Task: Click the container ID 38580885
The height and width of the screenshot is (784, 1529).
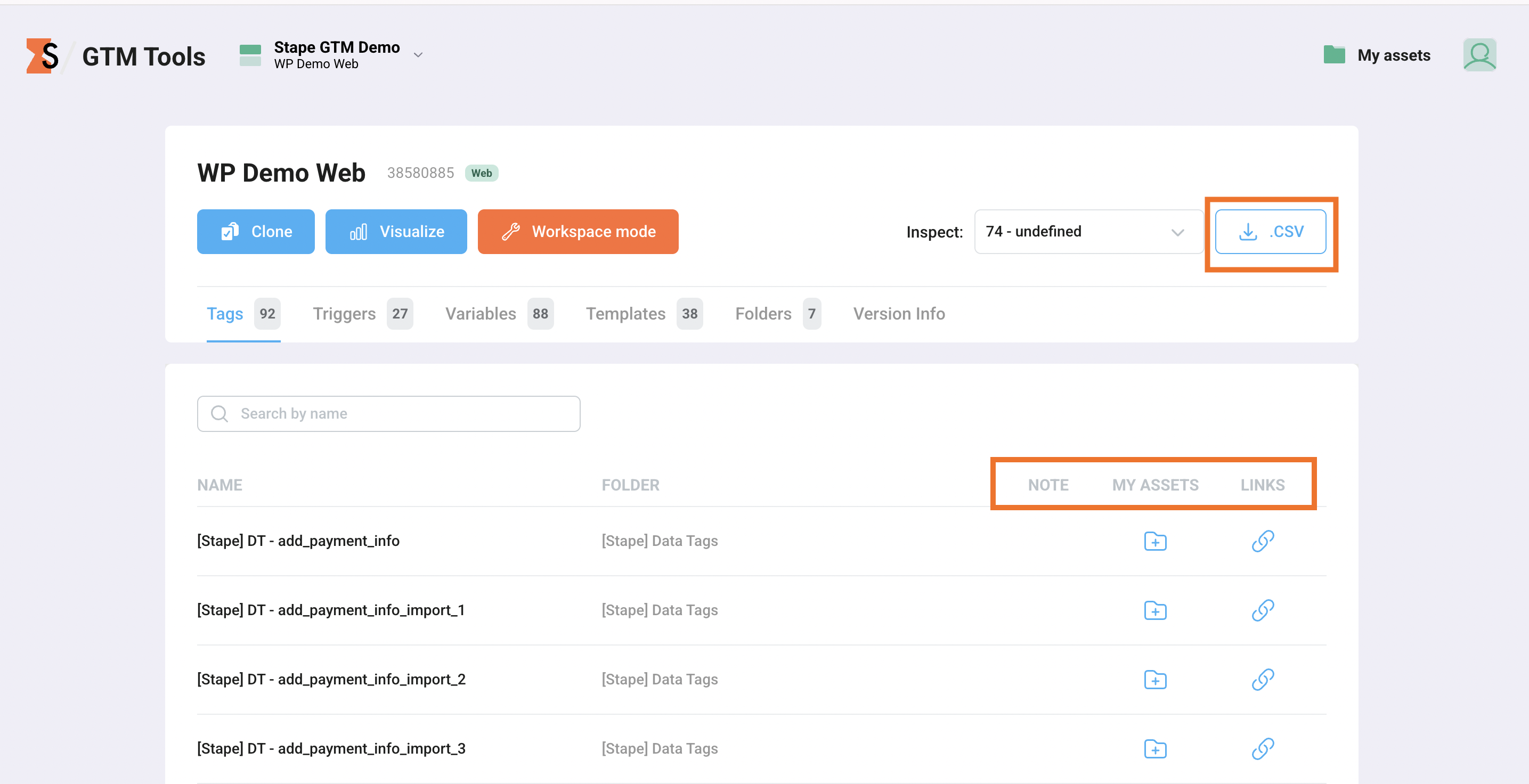Action: click(x=420, y=173)
